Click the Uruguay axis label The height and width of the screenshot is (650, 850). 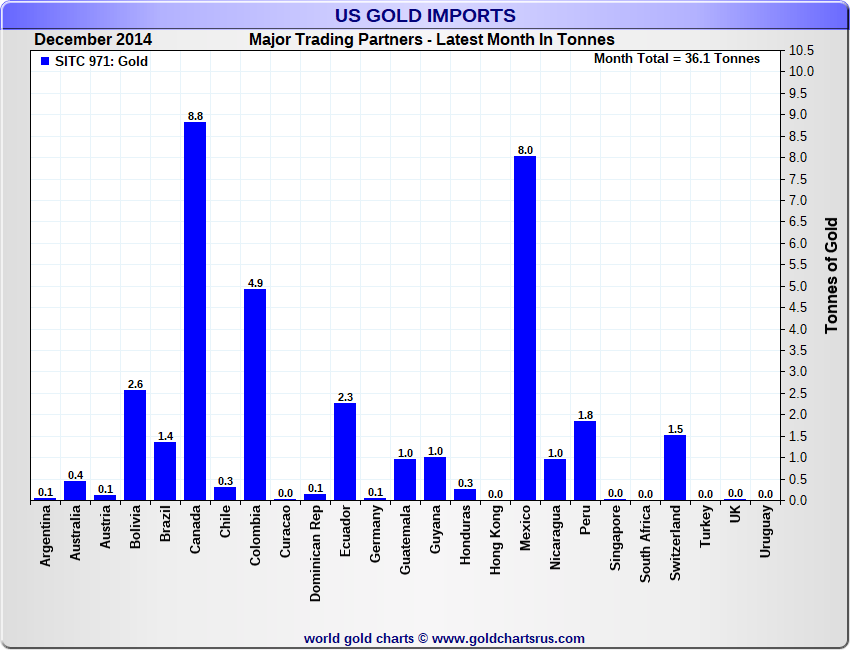[x=765, y=531]
